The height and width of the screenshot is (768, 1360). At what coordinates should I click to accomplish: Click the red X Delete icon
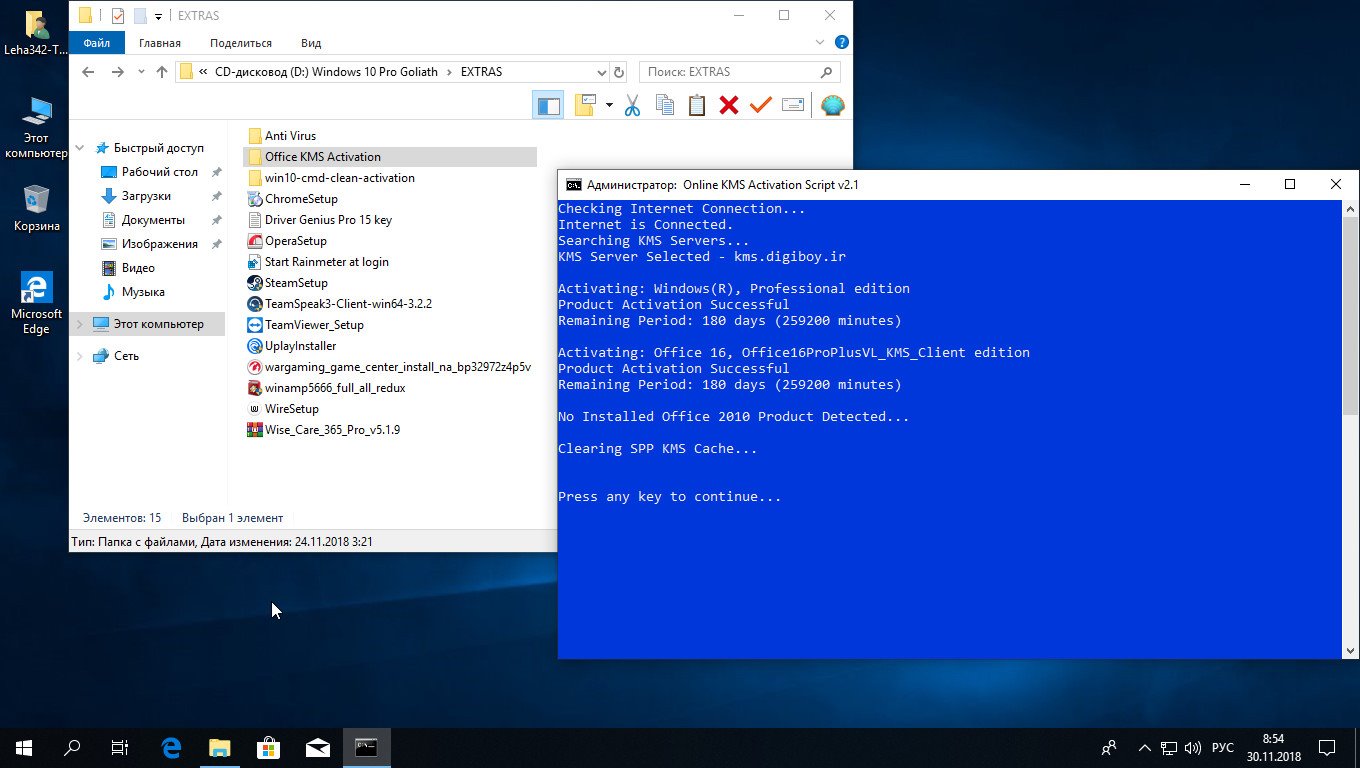click(729, 105)
